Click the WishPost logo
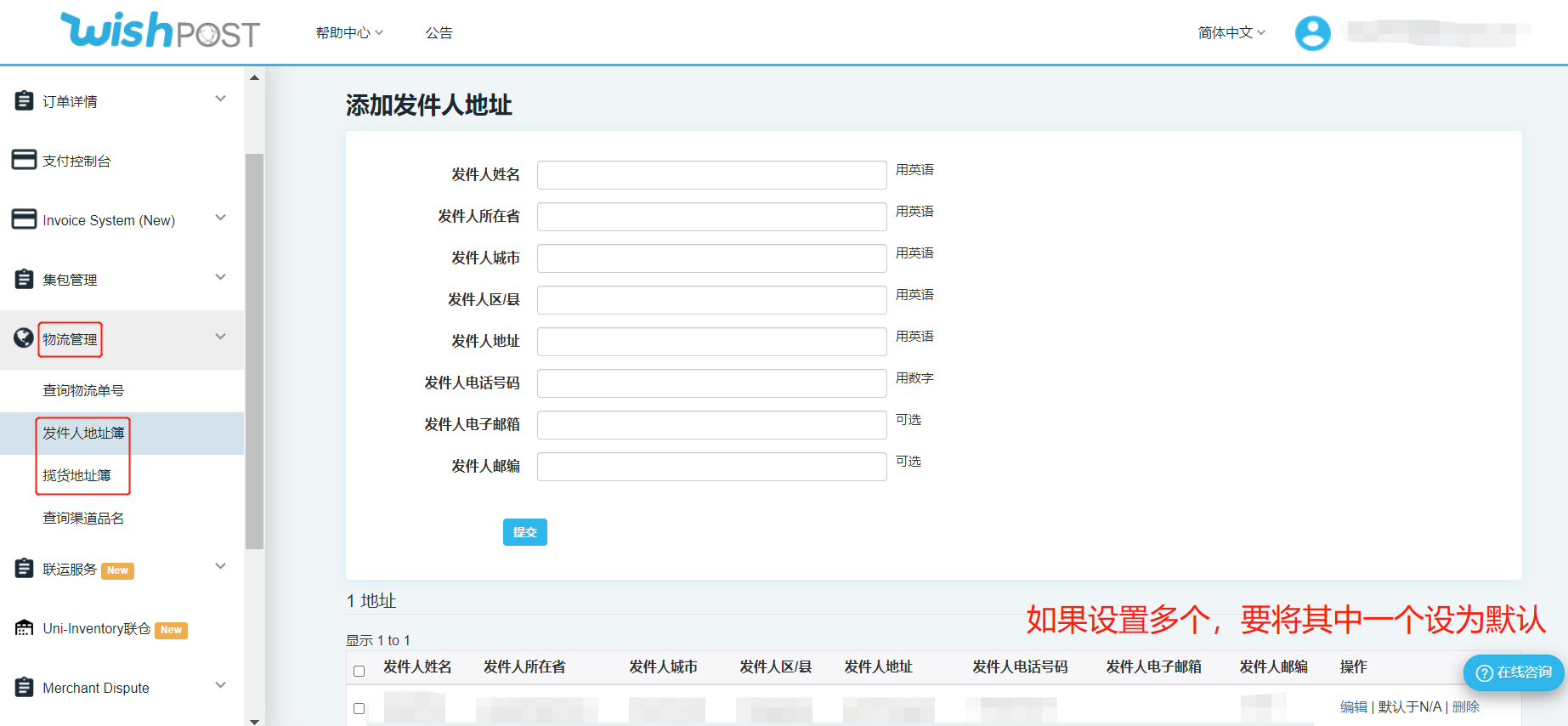The image size is (1568, 726). (160, 31)
